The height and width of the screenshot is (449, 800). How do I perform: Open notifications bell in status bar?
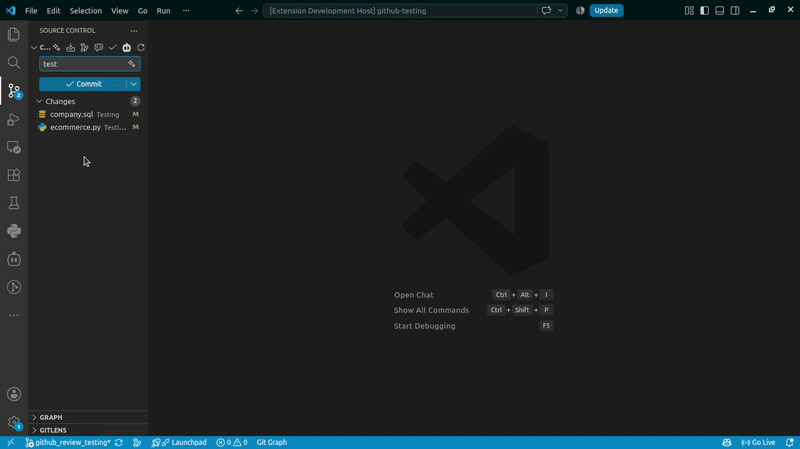[789, 442]
